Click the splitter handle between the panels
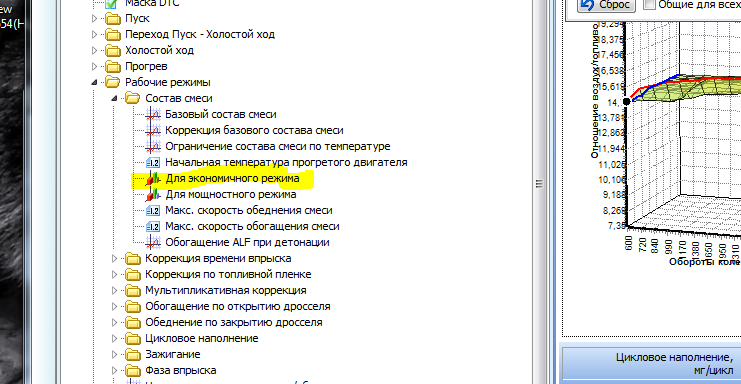This screenshot has width=741, height=384. pyautogui.click(x=539, y=184)
